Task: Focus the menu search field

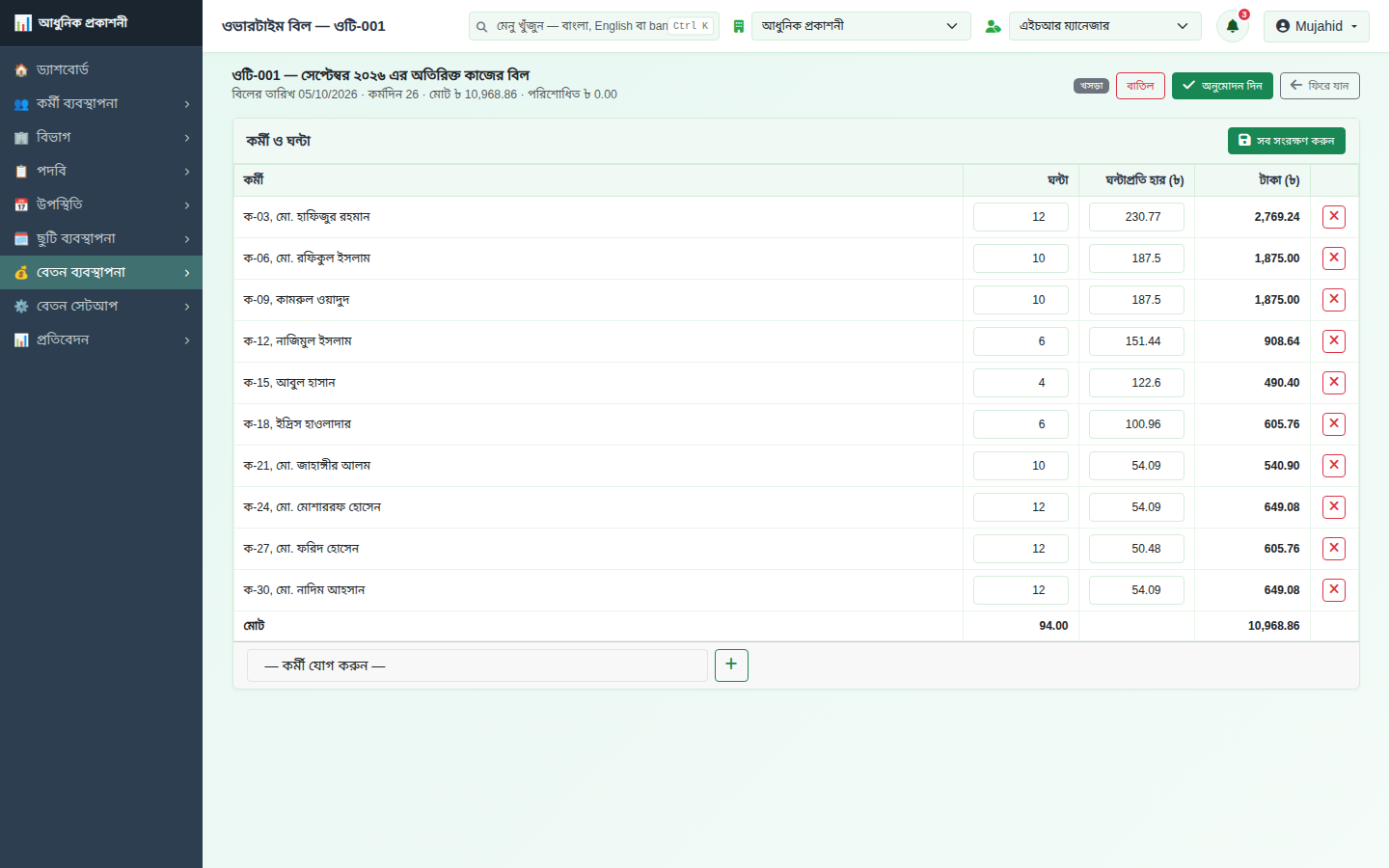Action: 593,26
